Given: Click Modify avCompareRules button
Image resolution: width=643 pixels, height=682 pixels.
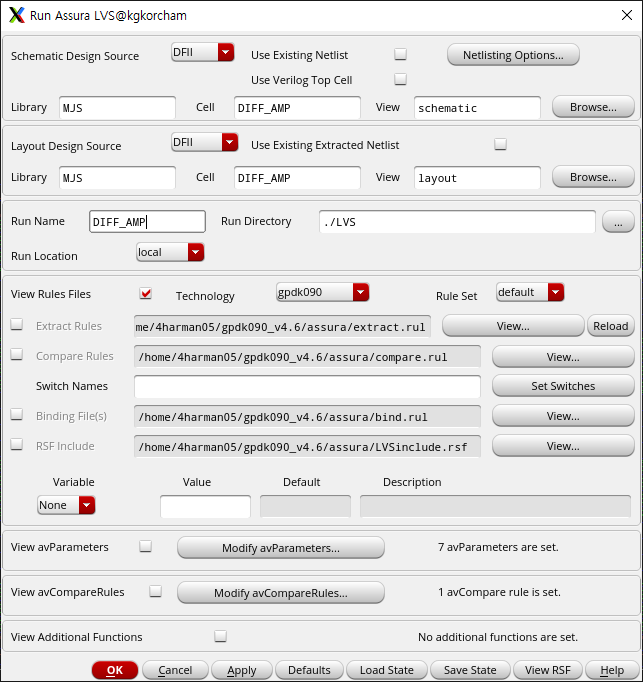Looking at the screenshot, I should (281, 593).
